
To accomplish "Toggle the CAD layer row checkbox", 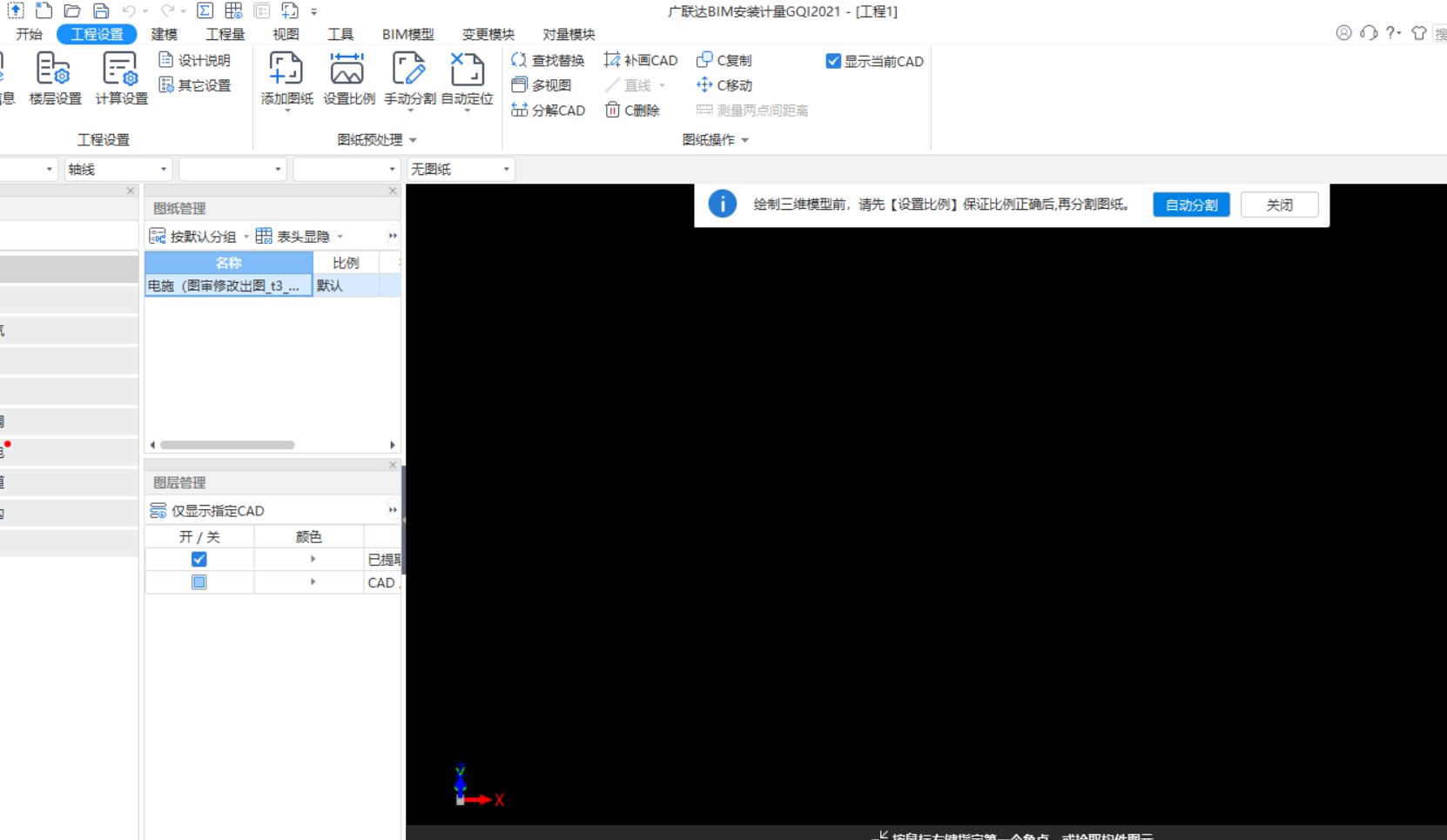I will tap(199, 582).
